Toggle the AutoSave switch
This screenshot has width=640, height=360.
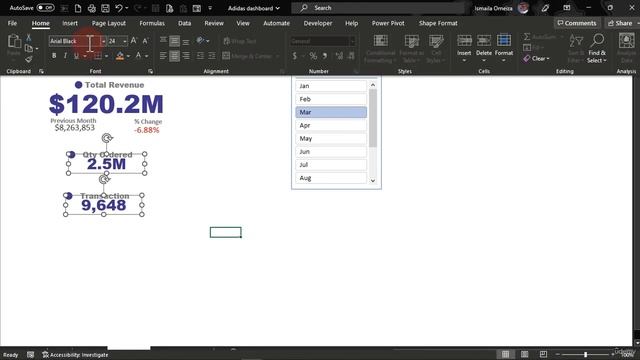[45, 8]
